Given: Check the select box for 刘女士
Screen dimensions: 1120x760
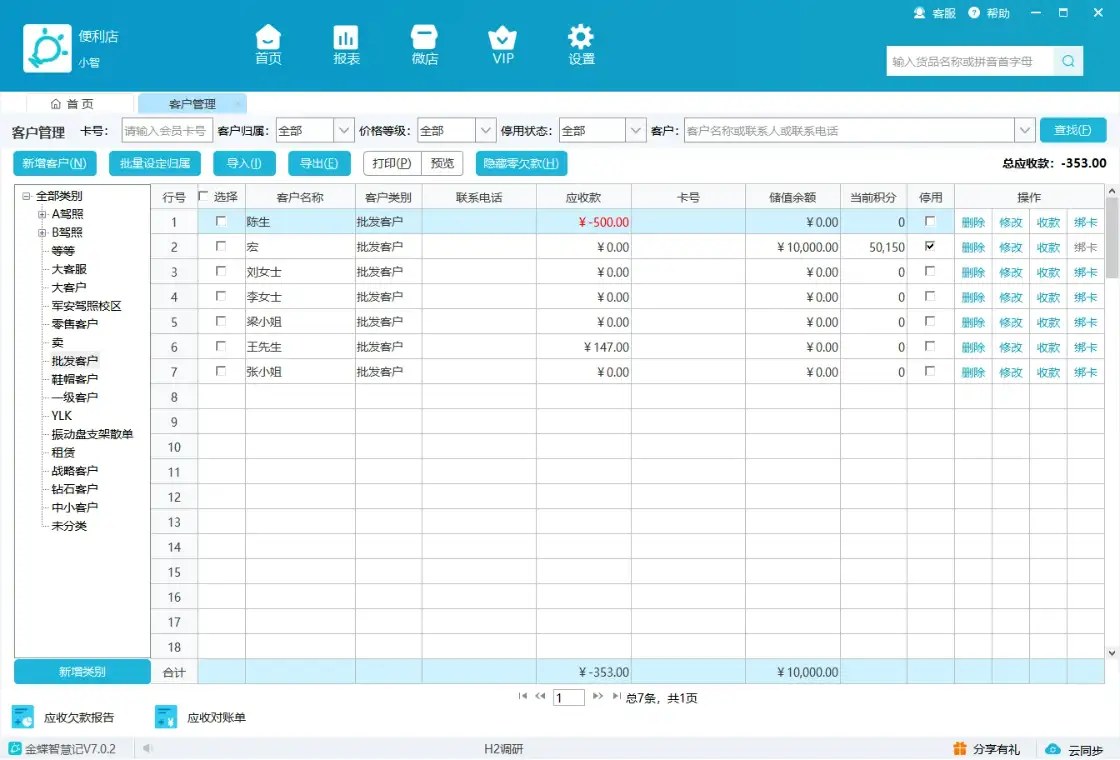Looking at the screenshot, I should coord(221,271).
